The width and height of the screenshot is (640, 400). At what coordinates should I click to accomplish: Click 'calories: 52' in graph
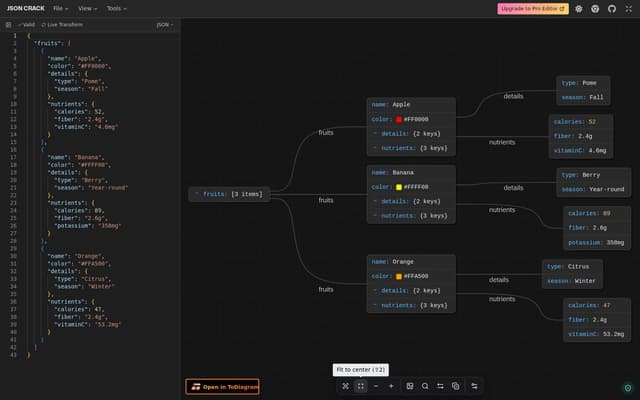(580, 122)
